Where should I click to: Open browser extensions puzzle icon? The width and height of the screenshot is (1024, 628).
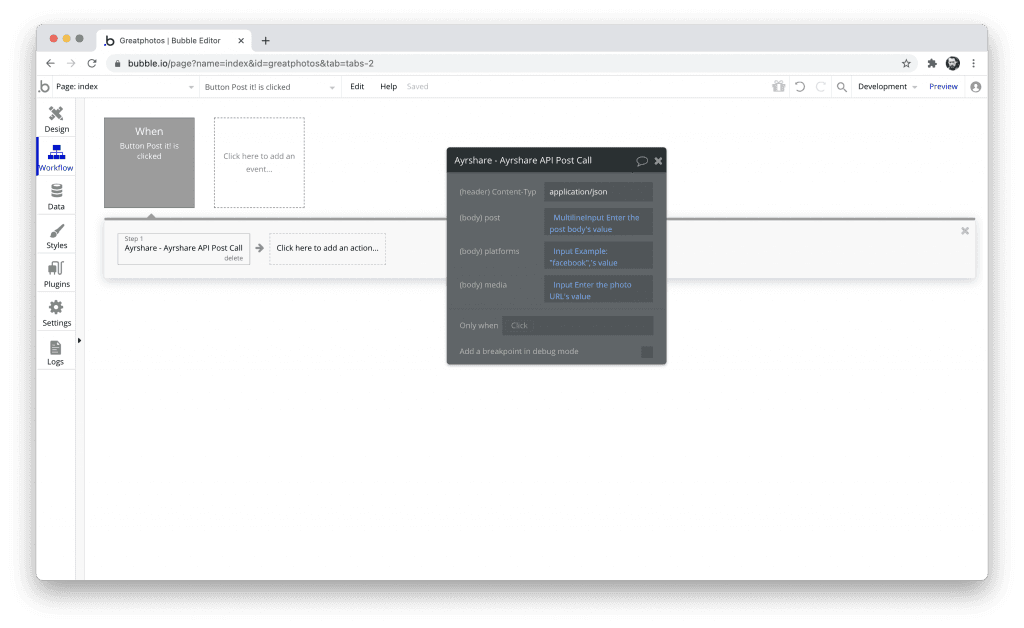pyautogui.click(x=932, y=63)
